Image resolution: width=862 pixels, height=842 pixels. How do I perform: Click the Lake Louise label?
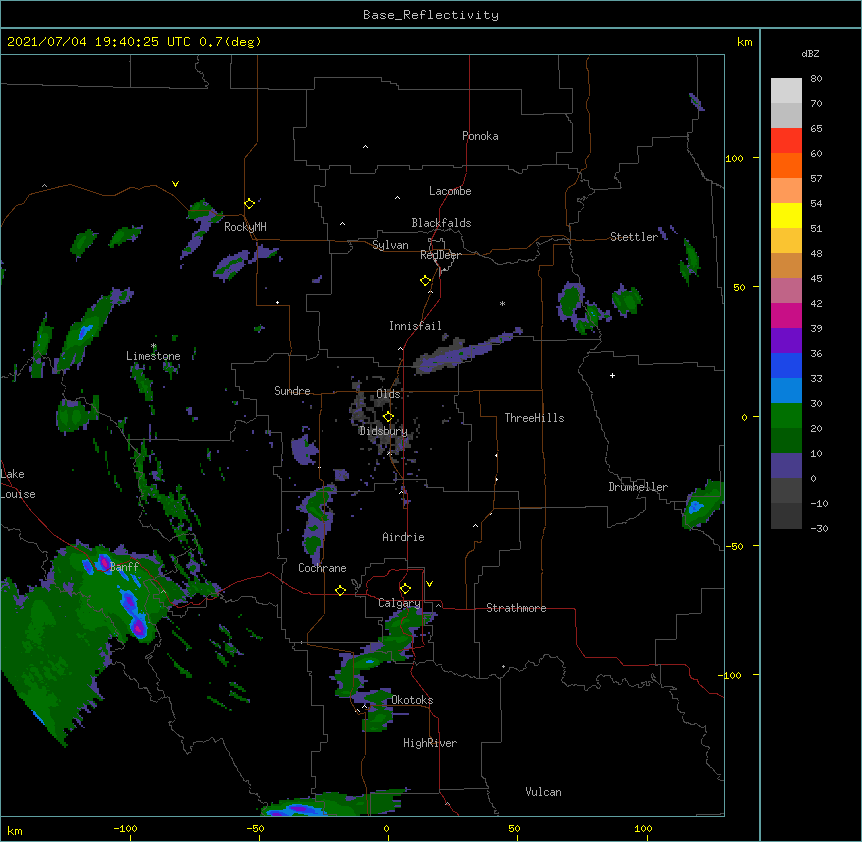click(18, 484)
